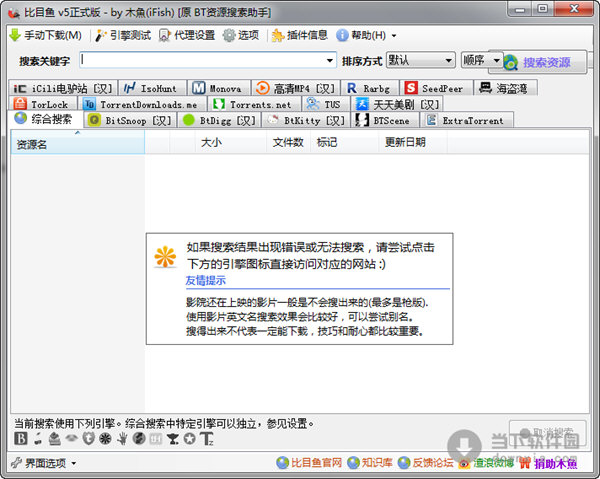Switch to the BTScene tab
Screen dimensions: 600x479
coord(385,120)
